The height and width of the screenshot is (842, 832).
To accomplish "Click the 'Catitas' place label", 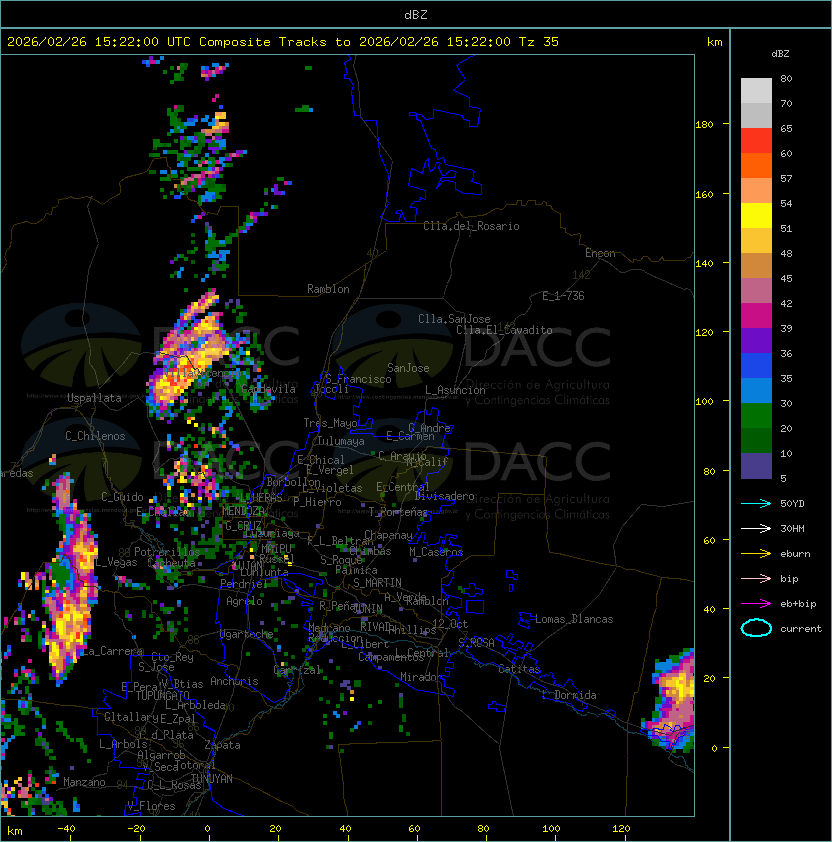I will [519, 669].
